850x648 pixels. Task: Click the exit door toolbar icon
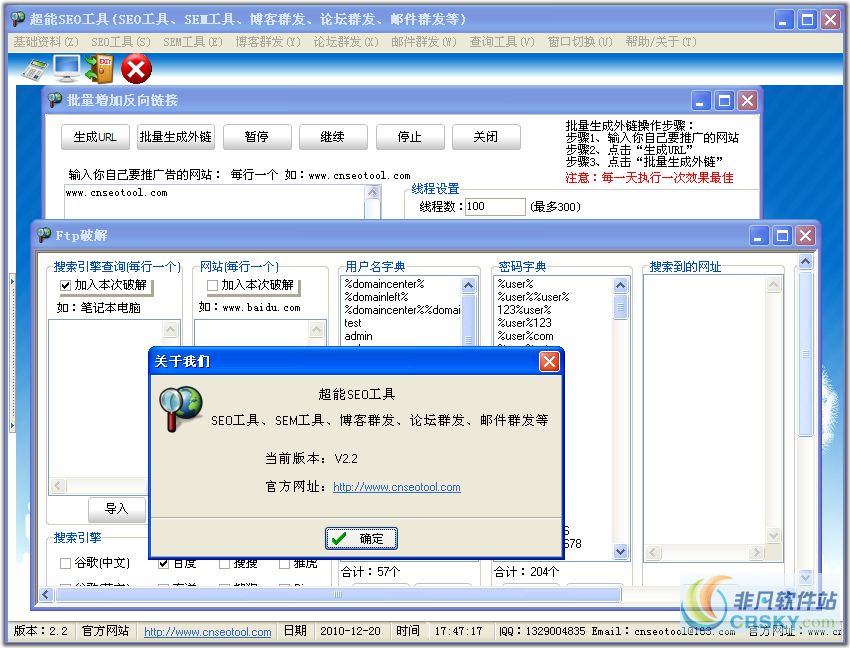[x=99, y=69]
